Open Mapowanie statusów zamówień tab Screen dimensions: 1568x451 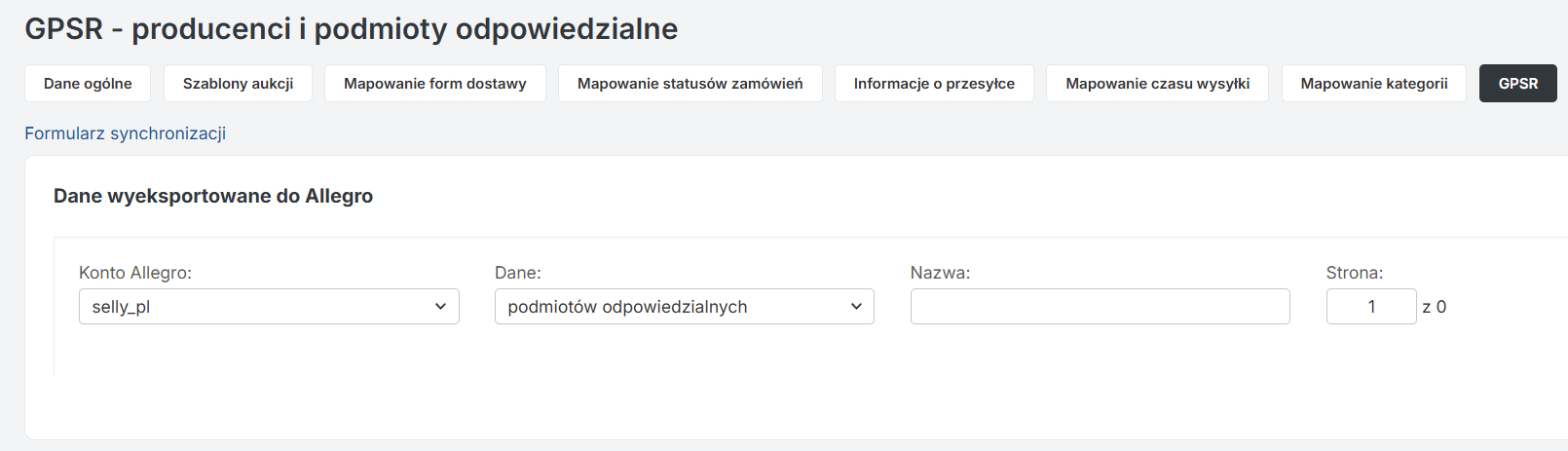point(690,84)
